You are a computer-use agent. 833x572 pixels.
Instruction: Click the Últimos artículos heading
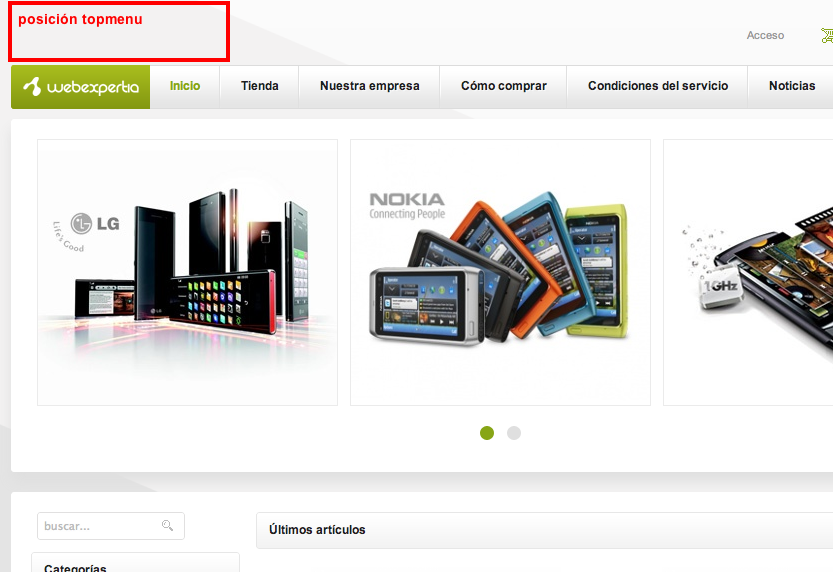317,530
